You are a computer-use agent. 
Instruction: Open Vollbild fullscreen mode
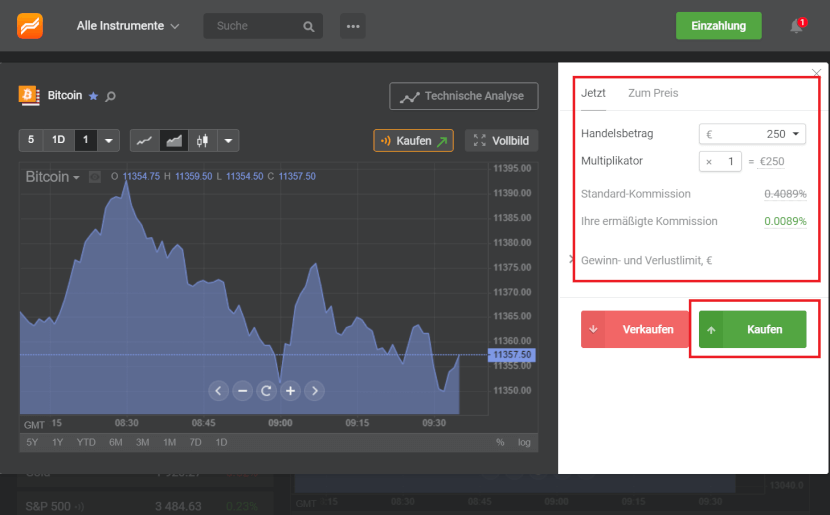pyautogui.click(x=501, y=141)
